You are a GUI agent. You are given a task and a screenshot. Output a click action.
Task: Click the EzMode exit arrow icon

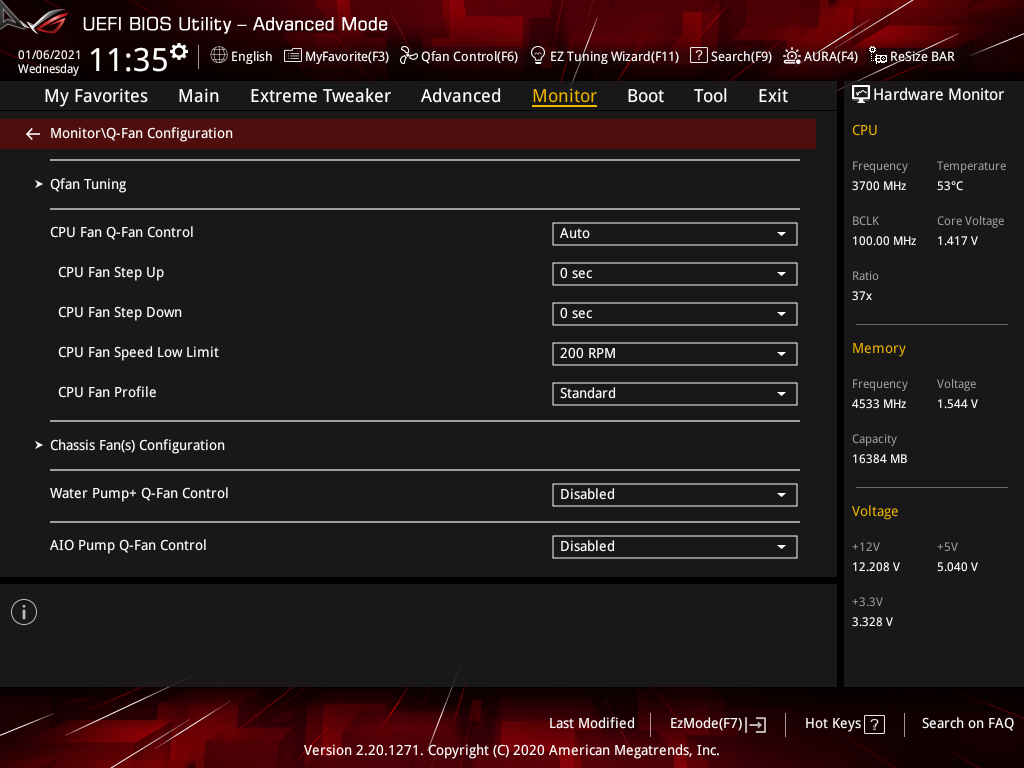(758, 724)
